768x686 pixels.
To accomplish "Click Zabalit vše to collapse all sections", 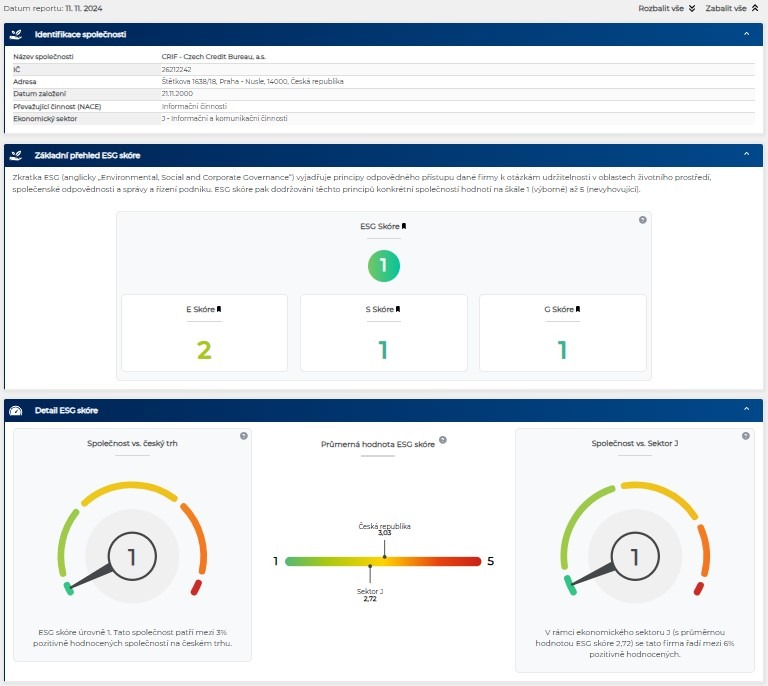I will 732,8.
